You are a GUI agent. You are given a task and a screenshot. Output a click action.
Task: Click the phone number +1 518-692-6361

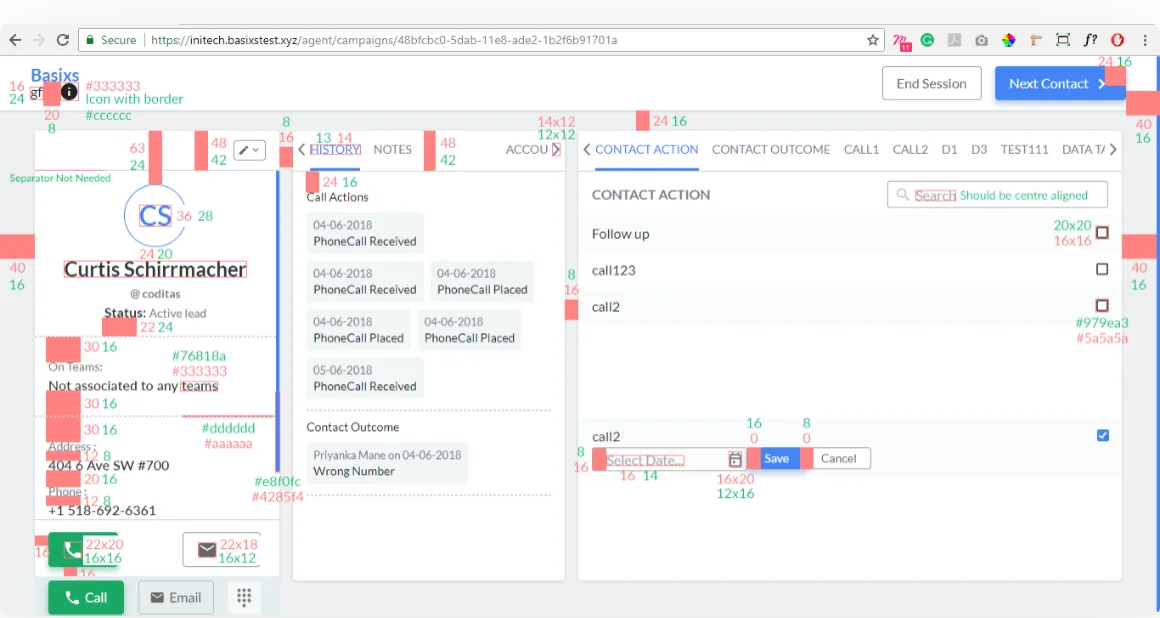(x=102, y=511)
